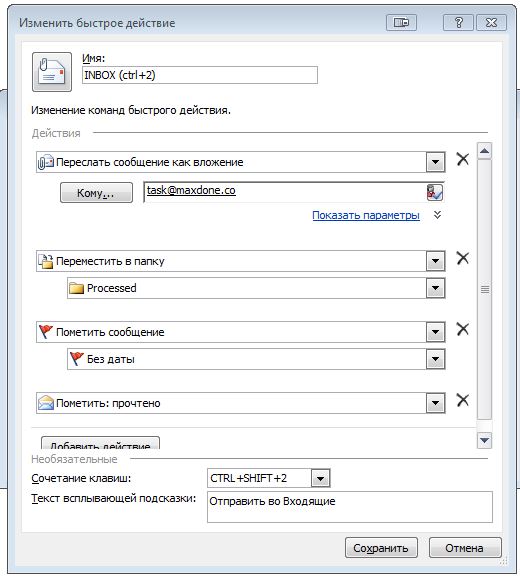
Task: Click the quick step icon picker button
Action: pyautogui.click(x=52, y=72)
